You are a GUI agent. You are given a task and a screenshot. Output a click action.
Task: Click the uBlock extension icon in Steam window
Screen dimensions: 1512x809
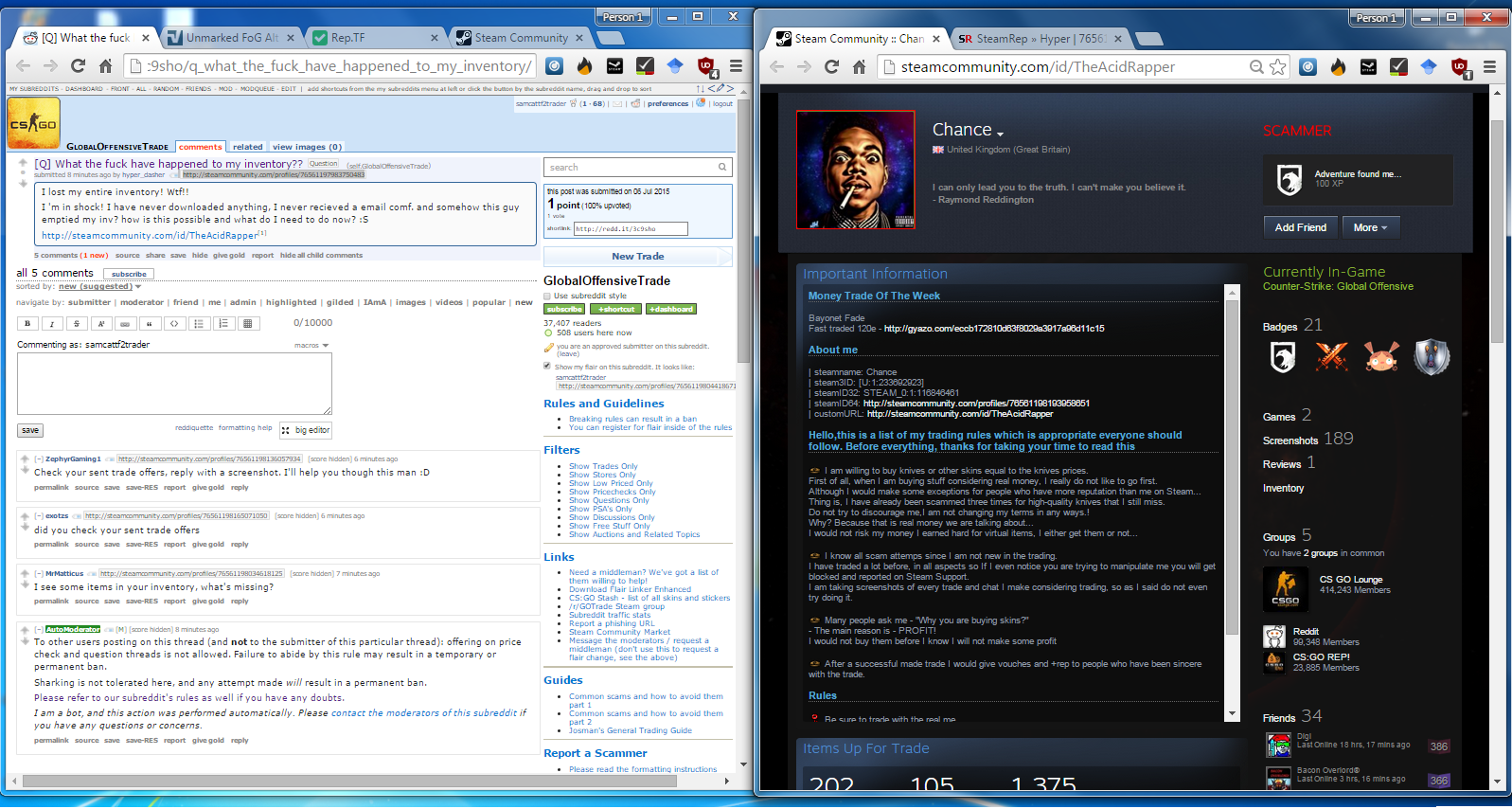point(1459,66)
